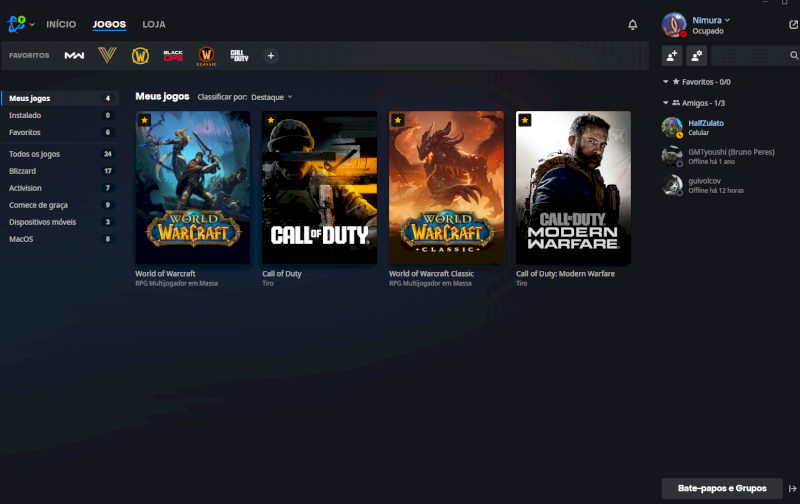Collapse the Amigos friends group

[665, 103]
